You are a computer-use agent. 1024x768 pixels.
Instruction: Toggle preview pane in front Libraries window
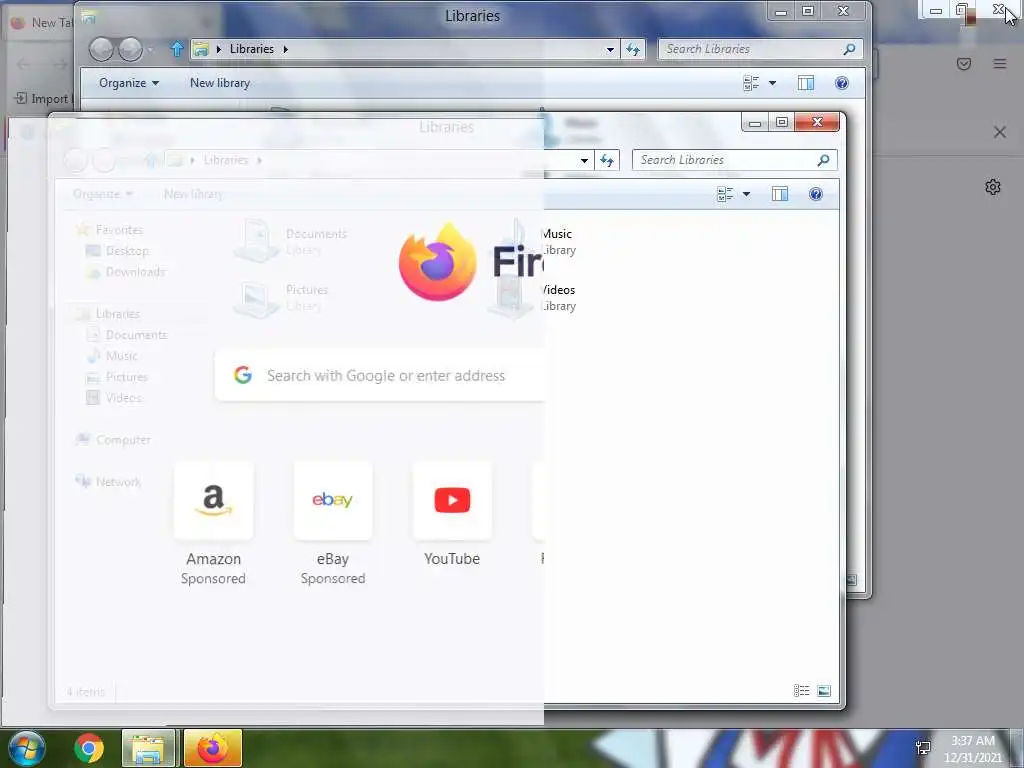click(x=780, y=194)
